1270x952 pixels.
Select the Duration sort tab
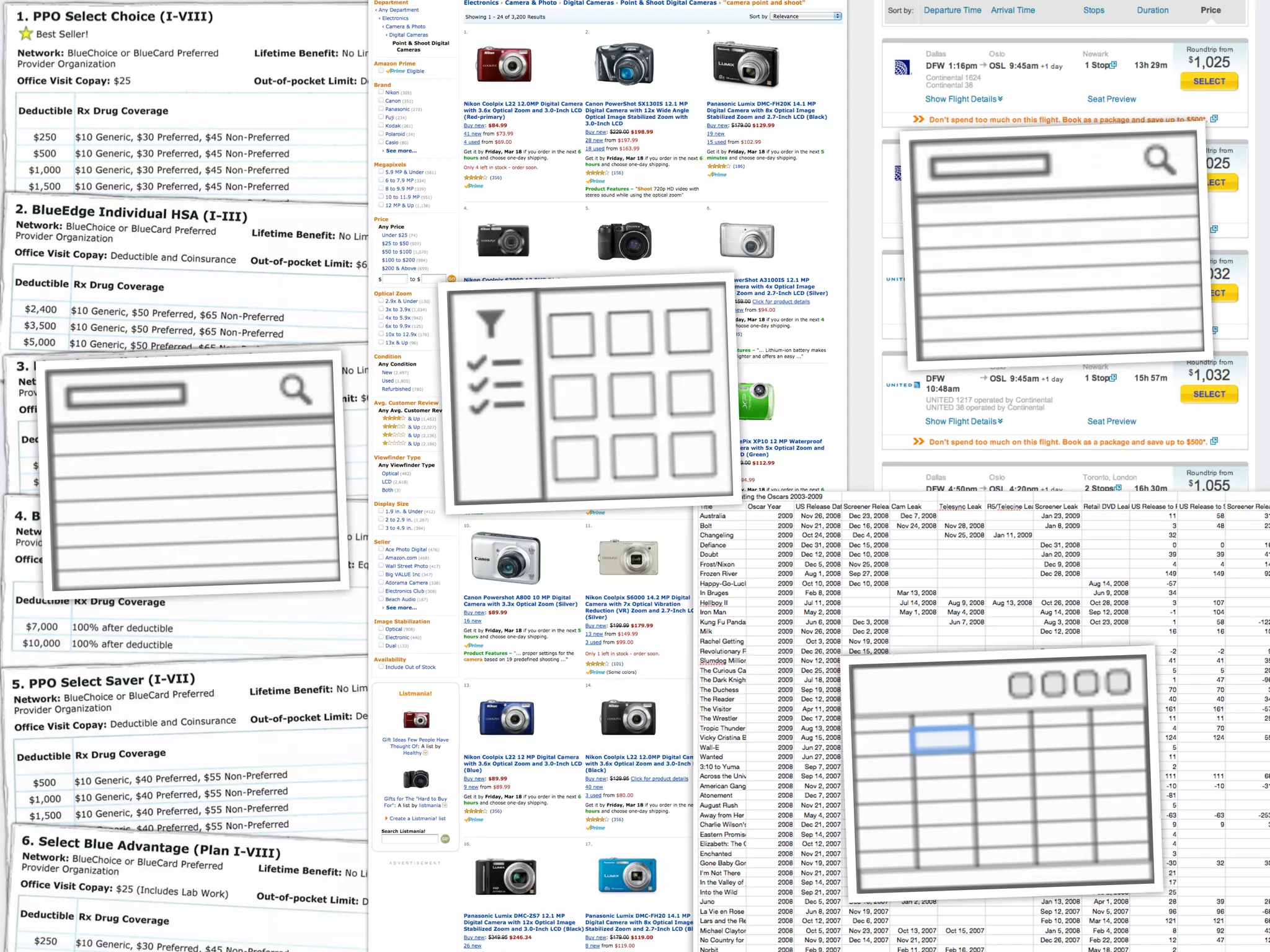1152,10
